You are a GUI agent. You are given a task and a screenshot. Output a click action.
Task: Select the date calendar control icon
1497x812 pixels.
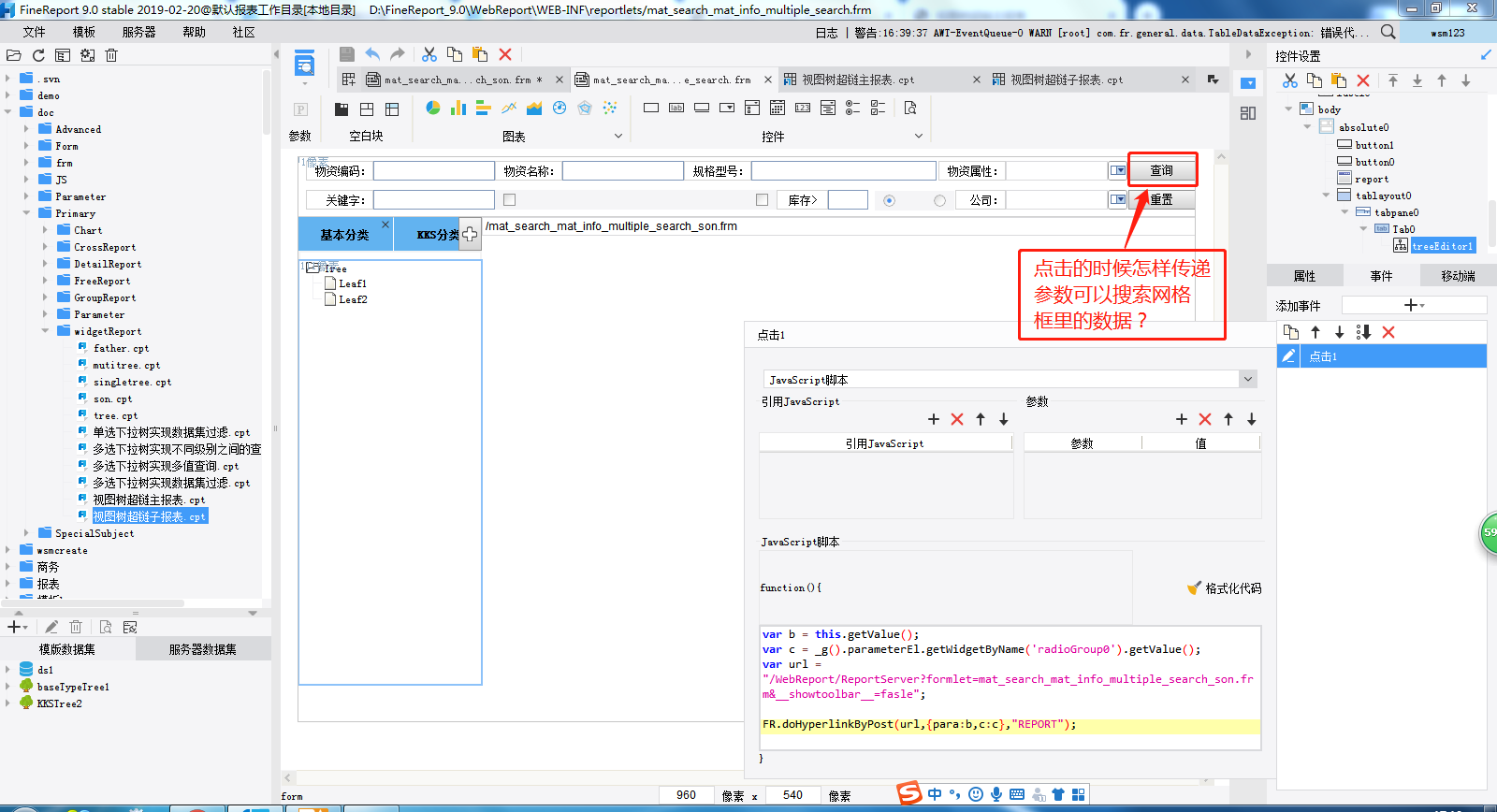[778, 108]
